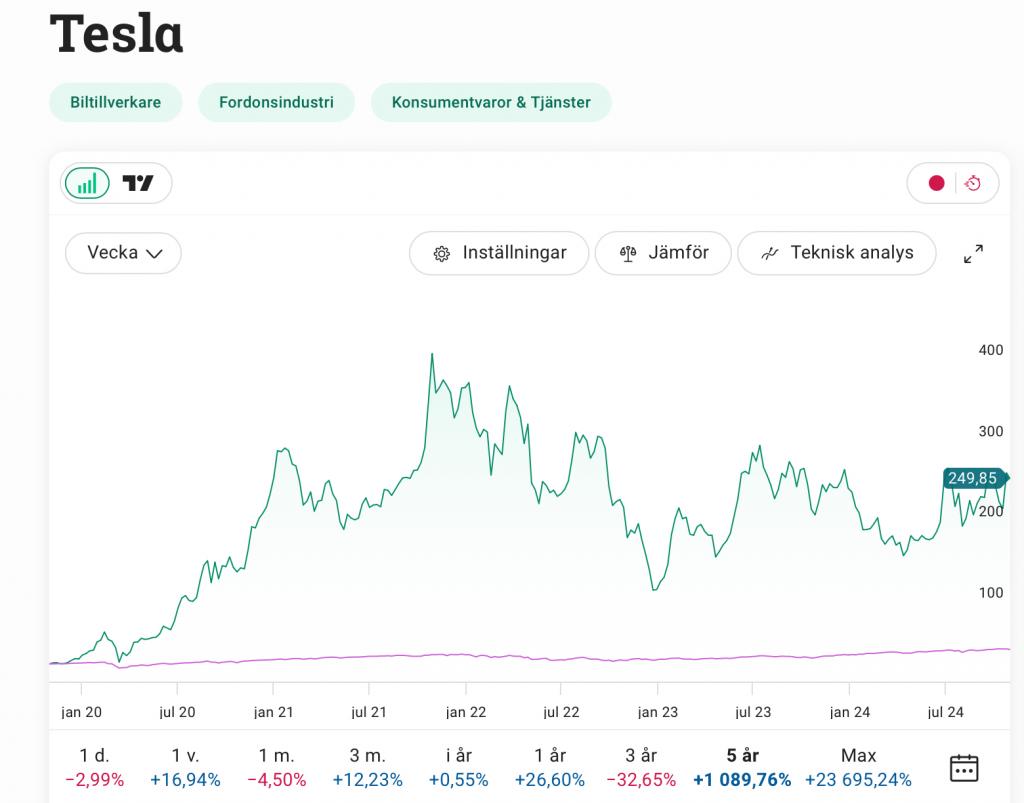Click the Vecka dropdown chevron arrow
The height and width of the screenshot is (803, 1024).
154,254
